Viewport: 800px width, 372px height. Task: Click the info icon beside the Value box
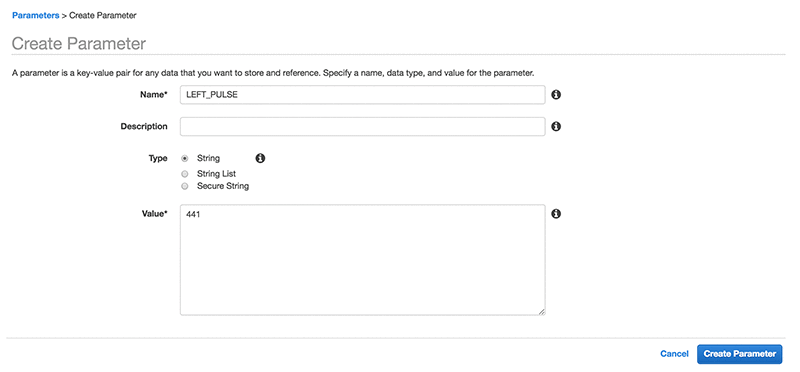point(556,214)
